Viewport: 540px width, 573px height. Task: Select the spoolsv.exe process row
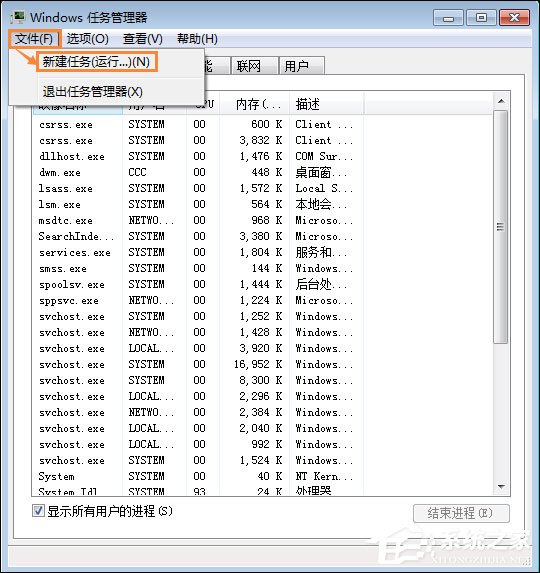coord(197,284)
